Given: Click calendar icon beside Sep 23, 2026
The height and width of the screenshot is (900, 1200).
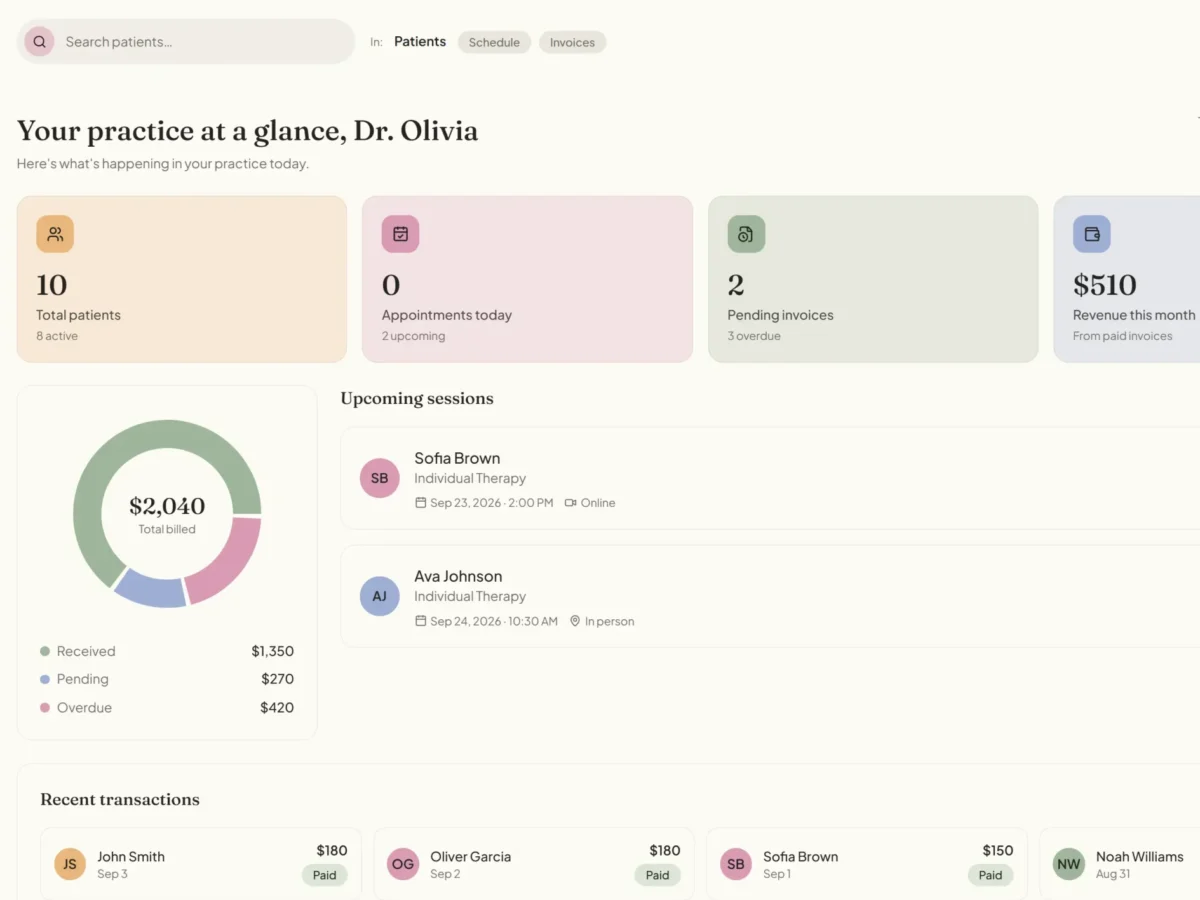Looking at the screenshot, I should [421, 503].
